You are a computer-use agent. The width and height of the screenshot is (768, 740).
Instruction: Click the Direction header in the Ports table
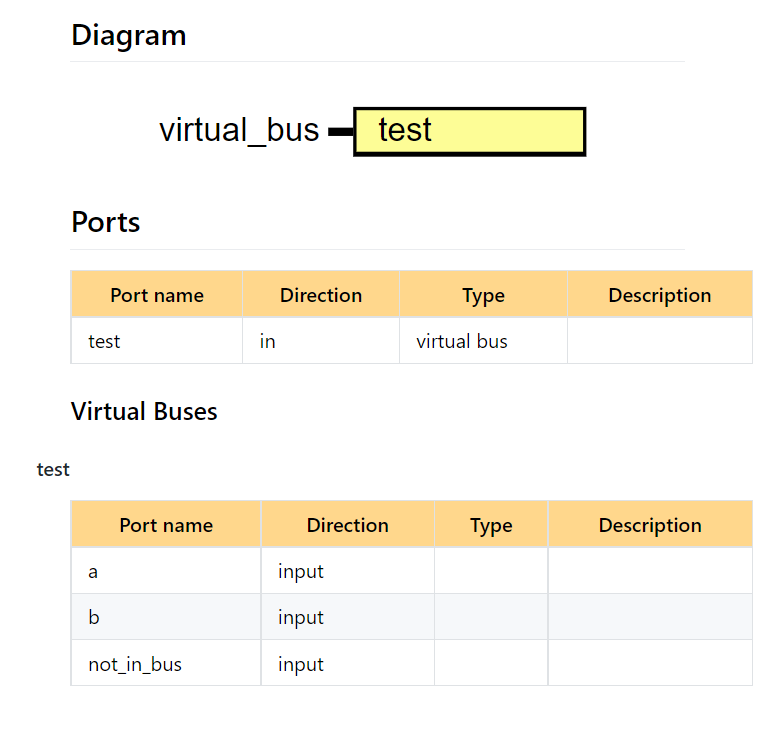click(x=321, y=295)
